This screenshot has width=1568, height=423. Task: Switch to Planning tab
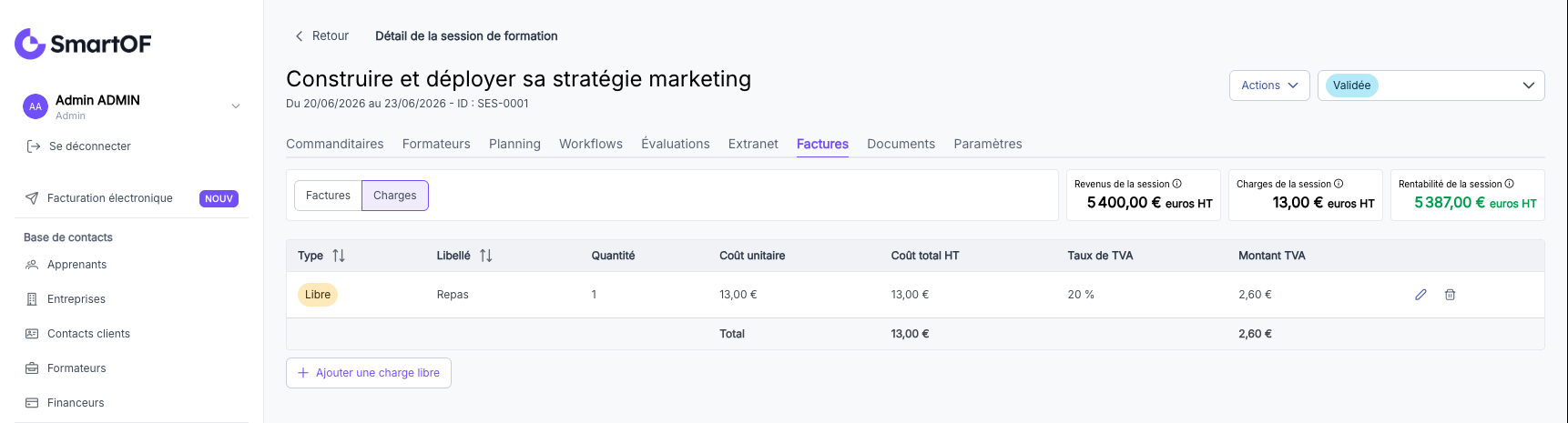click(514, 144)
